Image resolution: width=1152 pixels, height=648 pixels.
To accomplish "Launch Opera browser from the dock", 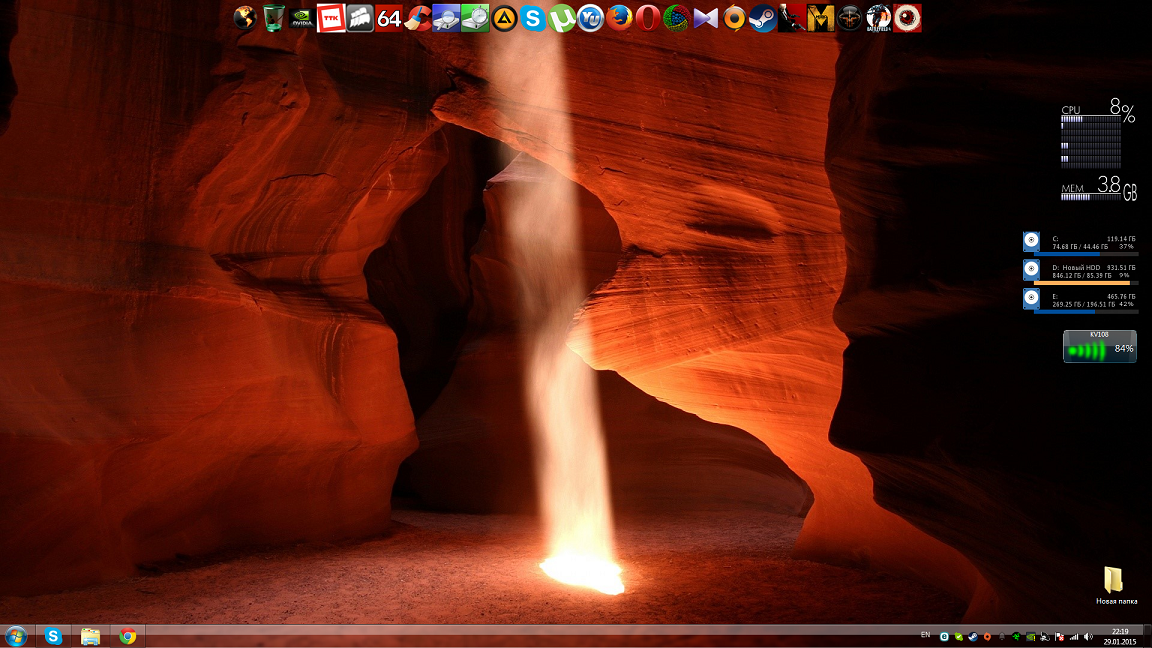I will point(648,17).
